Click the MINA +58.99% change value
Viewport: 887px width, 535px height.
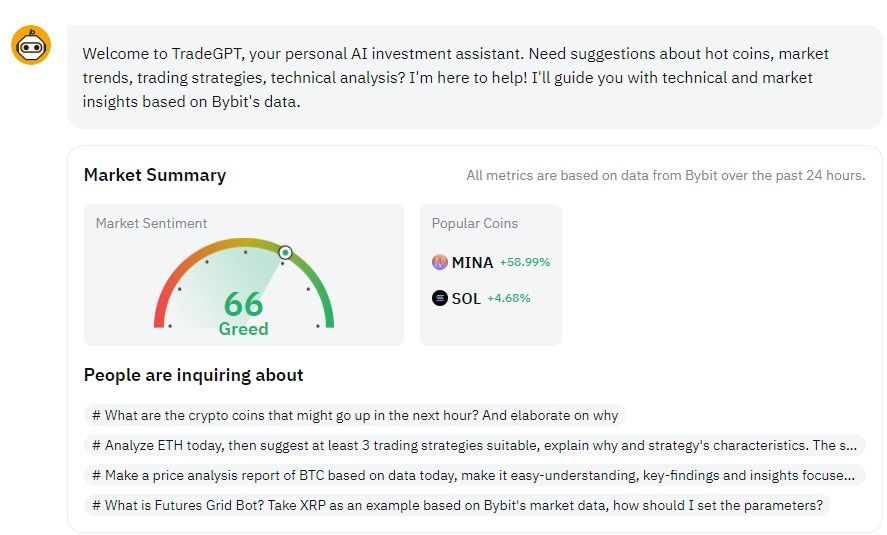[x=525, y=262]
